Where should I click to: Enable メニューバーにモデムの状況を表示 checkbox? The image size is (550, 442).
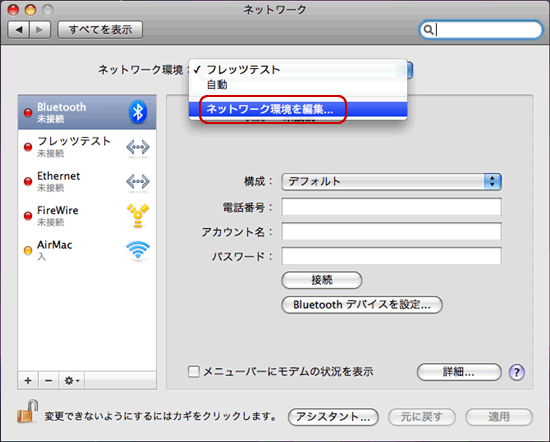[194, 371]
